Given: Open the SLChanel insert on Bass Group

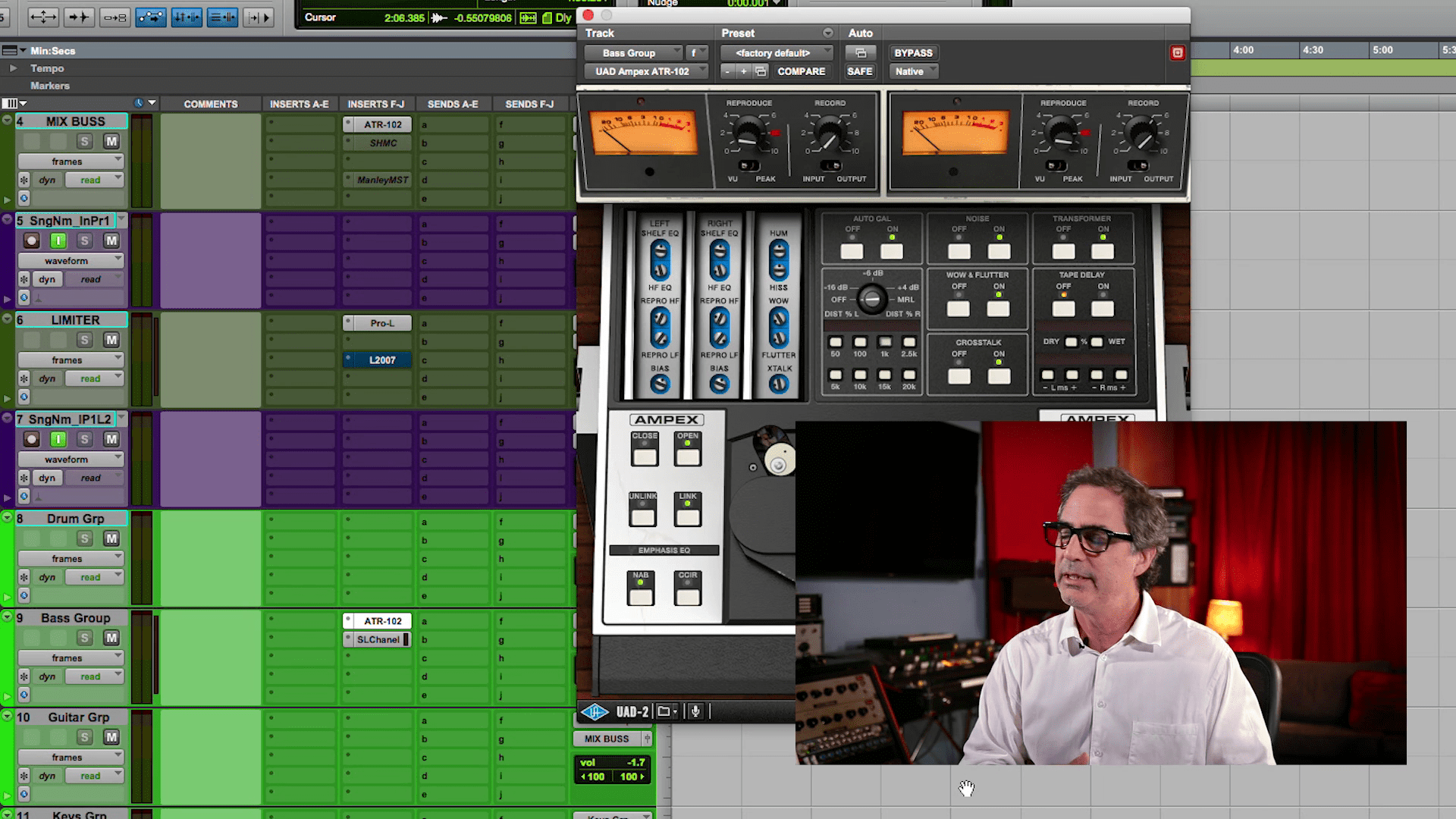Looking at the screenshot, I should pyautogui.click(x=378, y=640).
